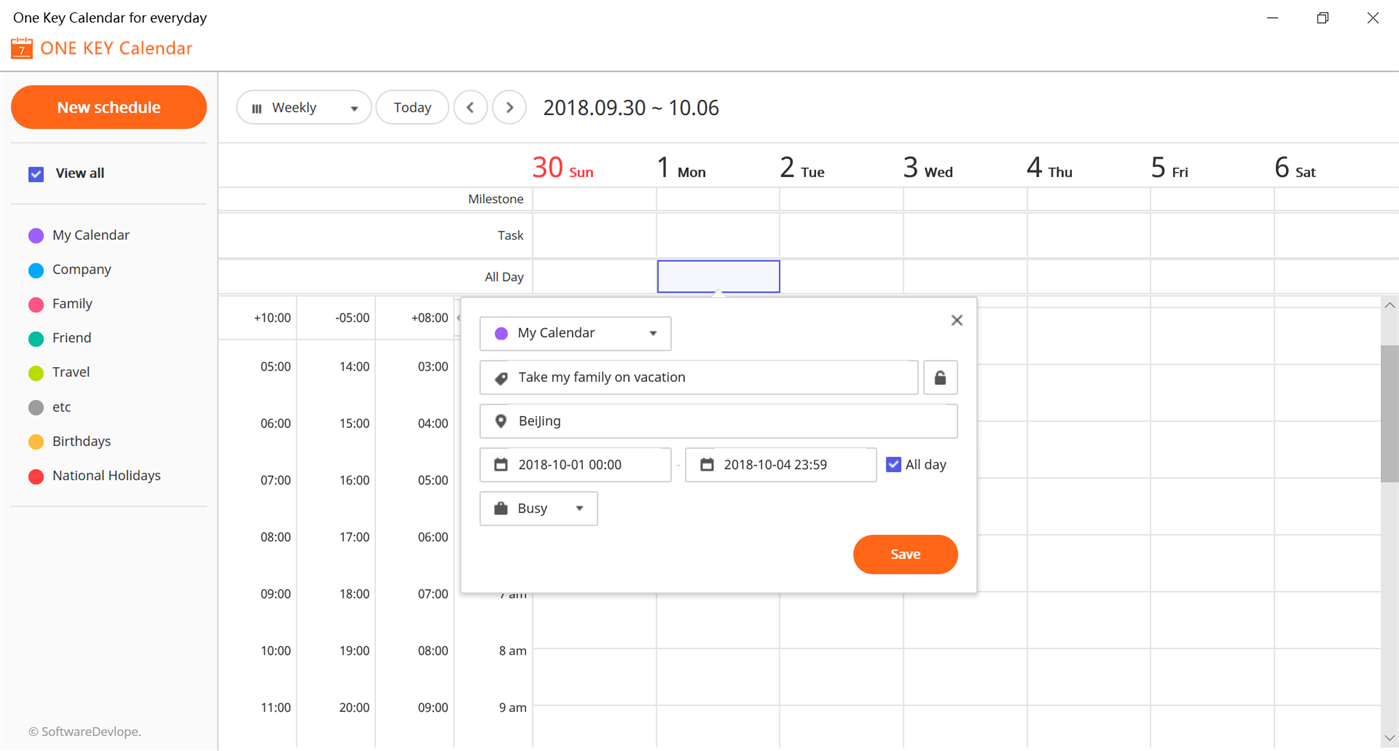The image size is (1399, 751).
Task: Toggle the View all checkbox
Action: [x=35, y=173]
